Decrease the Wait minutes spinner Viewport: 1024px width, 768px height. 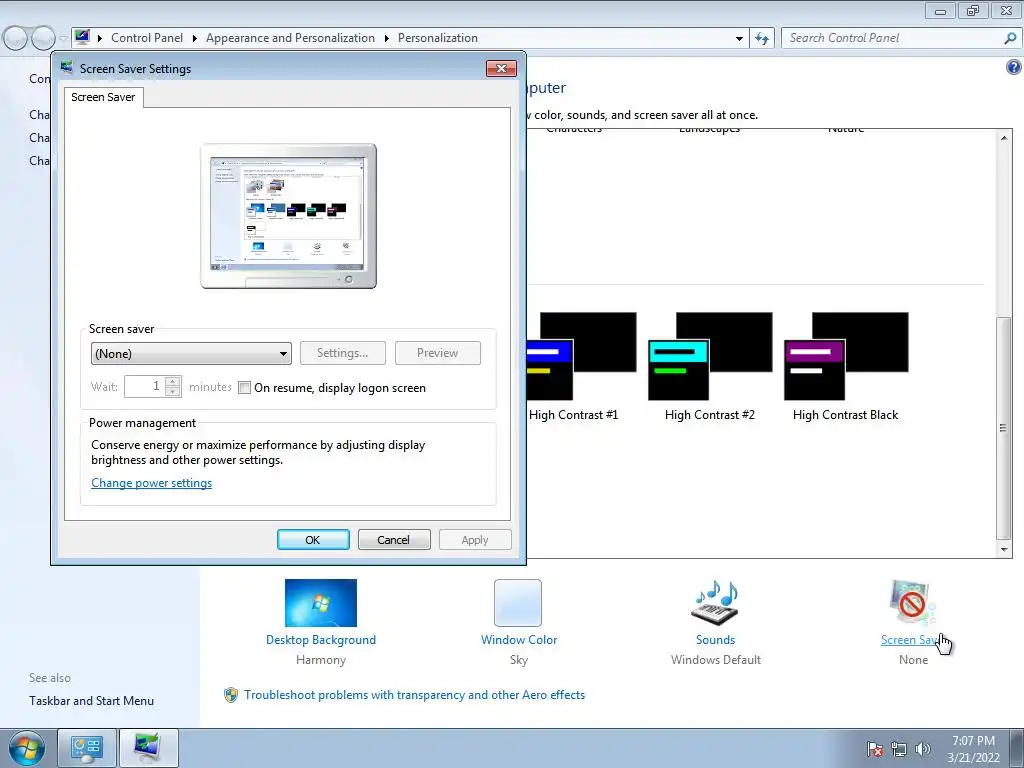[173, 392]
